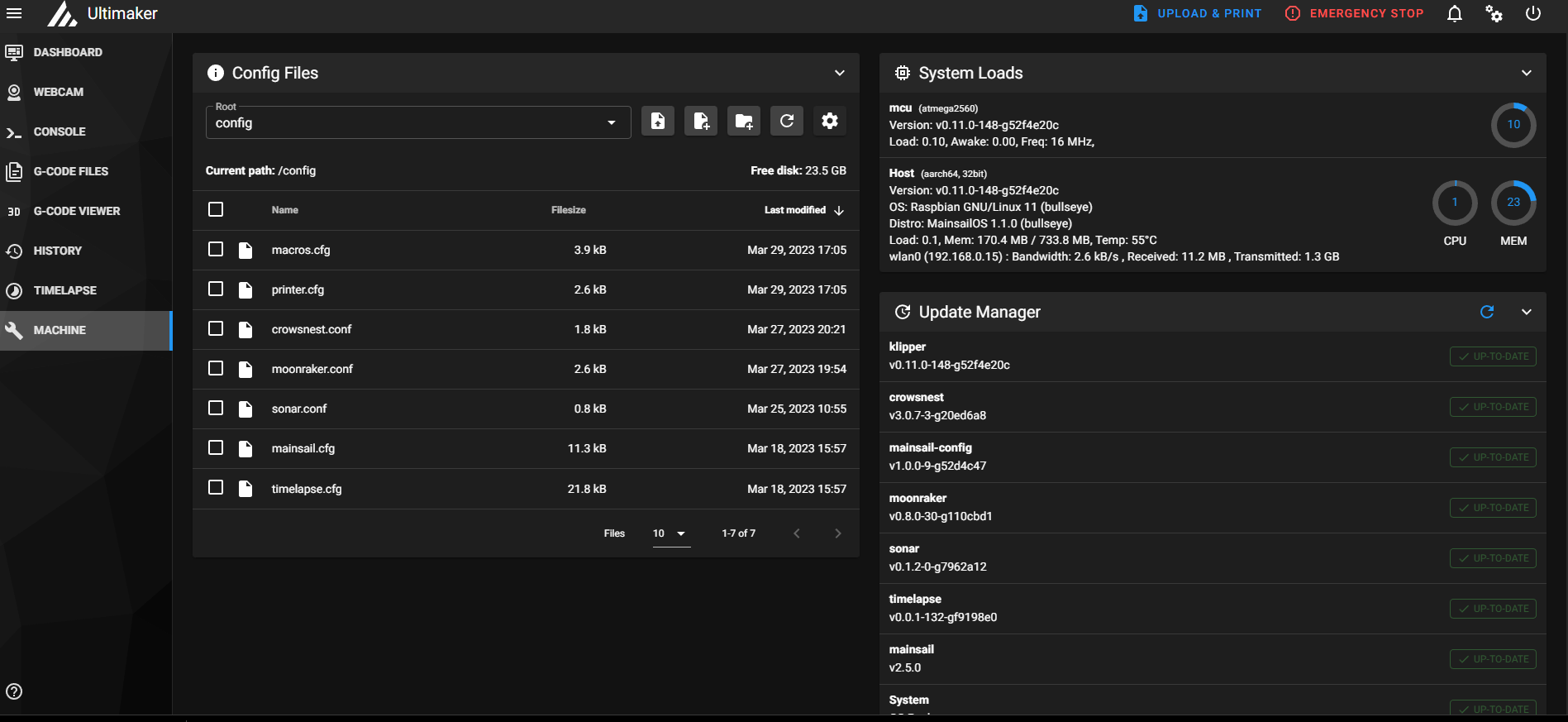Open file list settings gear
This screenshot has height=722, width=1568.
pyautogui.click(x=830, y=122)
